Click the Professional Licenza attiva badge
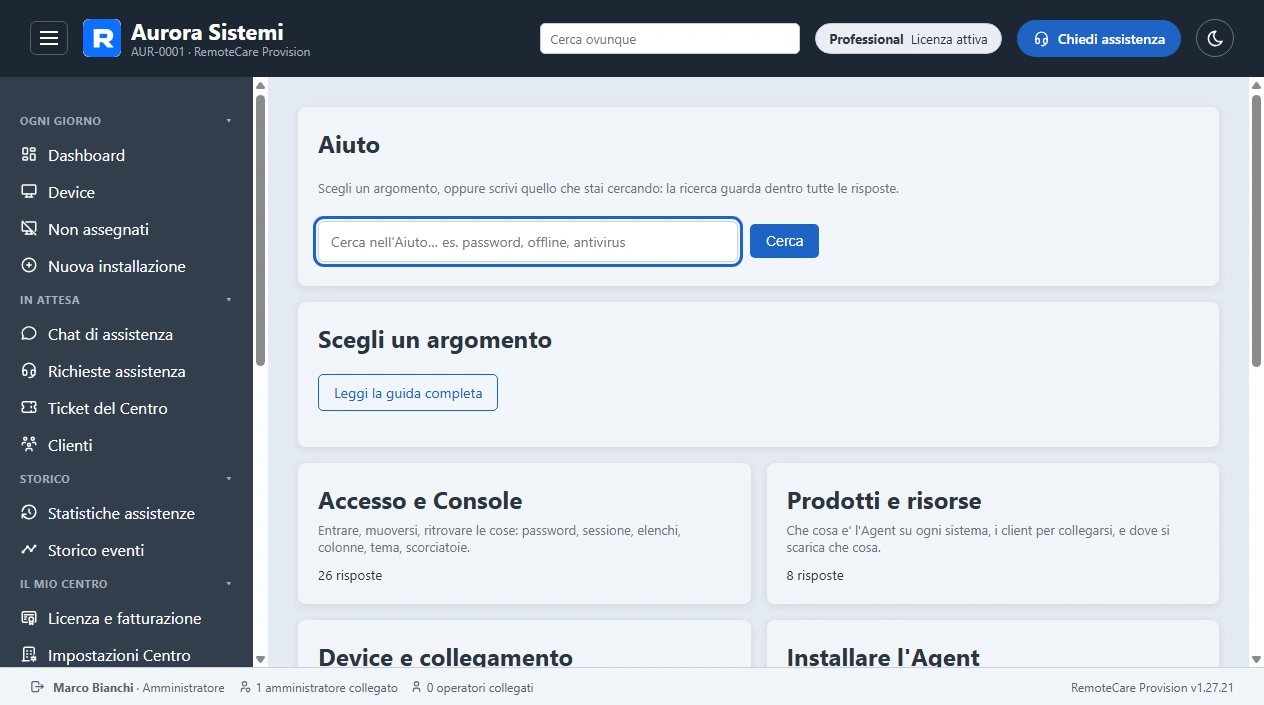Image resolution: width=1264 pixels, height=705 pixels. point(908,39)
